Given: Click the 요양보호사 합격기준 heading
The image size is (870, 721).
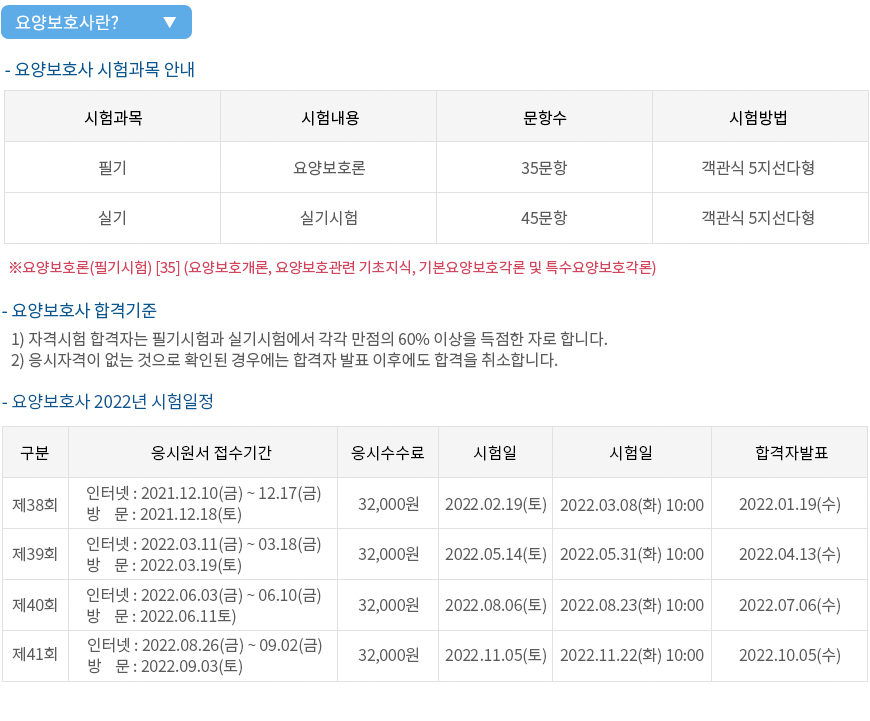Looking at the screenshot, I should [79, 310].
